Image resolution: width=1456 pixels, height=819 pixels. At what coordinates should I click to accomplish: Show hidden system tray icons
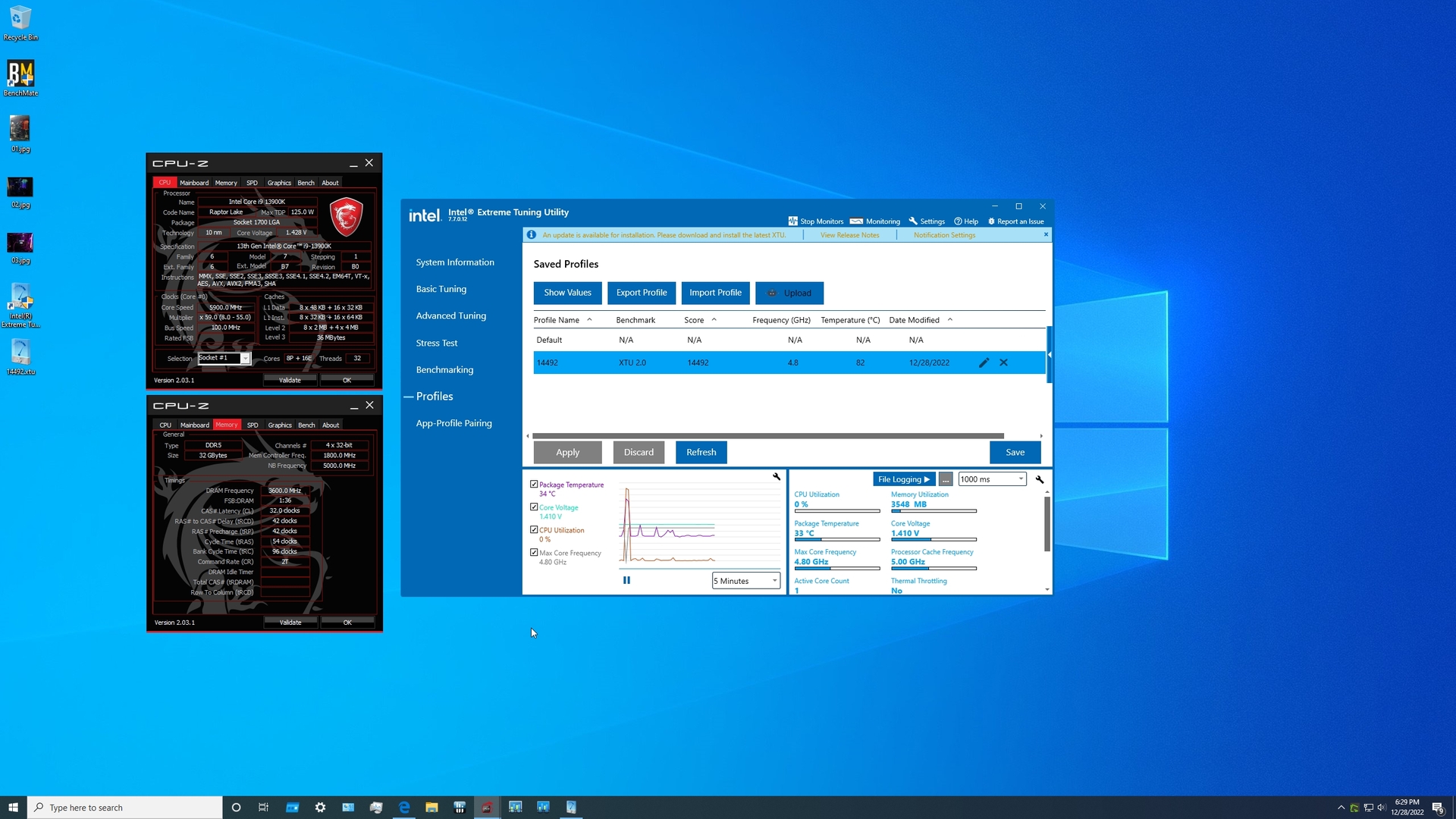1341,808
